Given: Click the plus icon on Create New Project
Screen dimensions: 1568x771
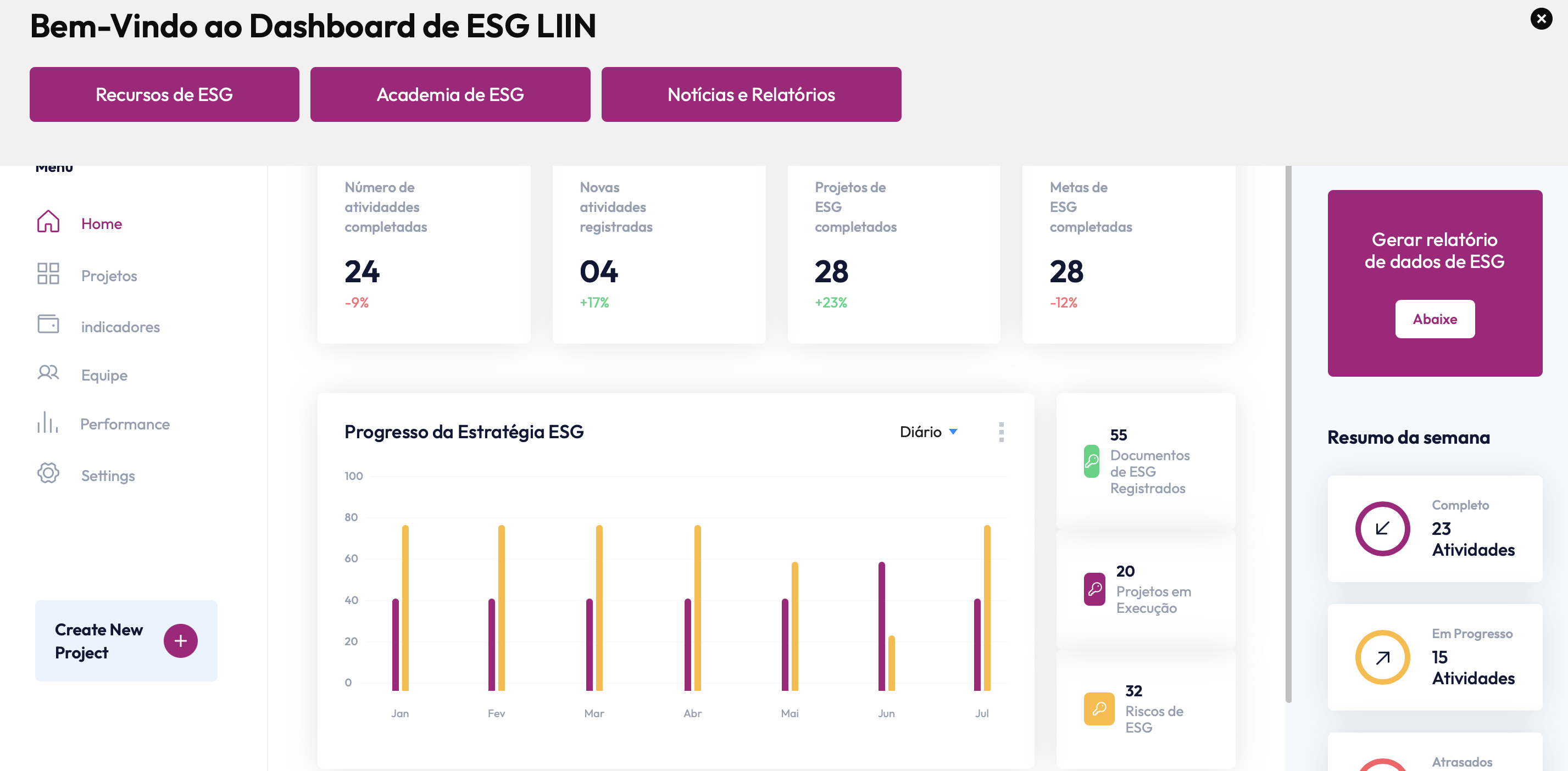Looking at the screenshot, I should (x=180, y=641).
